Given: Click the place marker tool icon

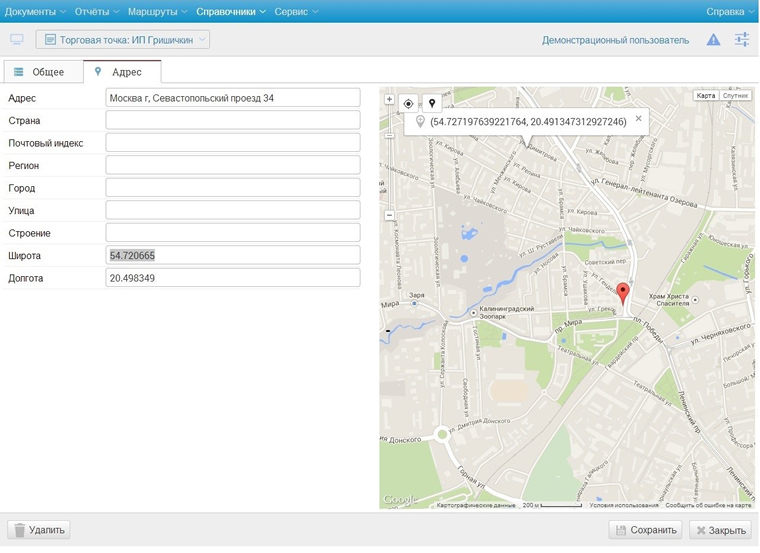Looking at the screenshot, I should (432, 103).
